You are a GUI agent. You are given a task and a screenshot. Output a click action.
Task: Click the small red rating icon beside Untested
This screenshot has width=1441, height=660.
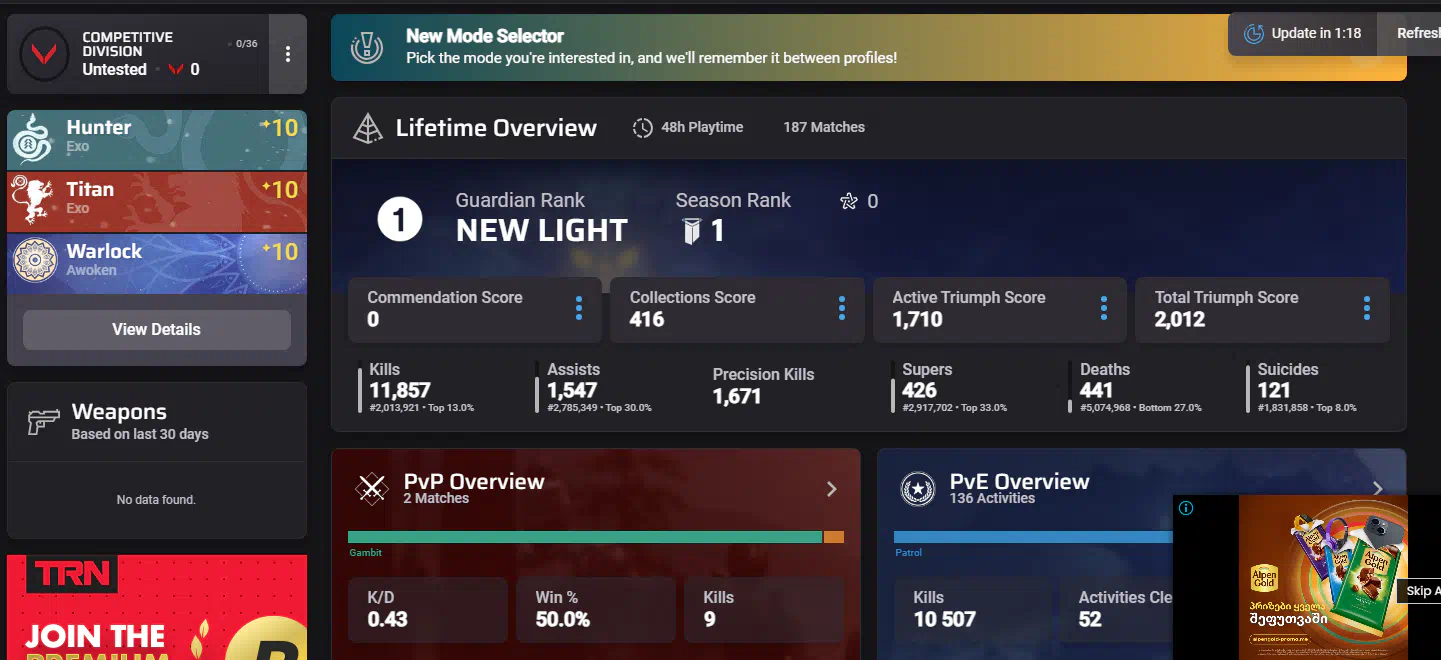click(x=176, y=70)
